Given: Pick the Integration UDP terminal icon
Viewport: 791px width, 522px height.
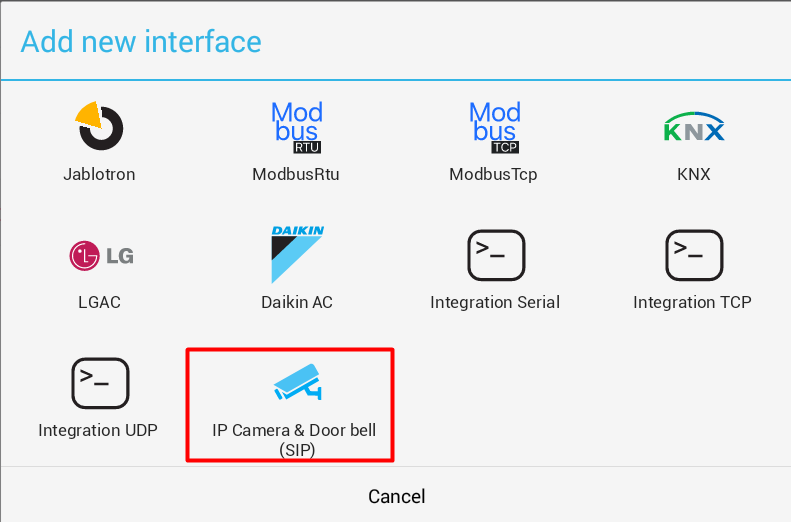Looking at the screenshot, I should pos(99,383).
